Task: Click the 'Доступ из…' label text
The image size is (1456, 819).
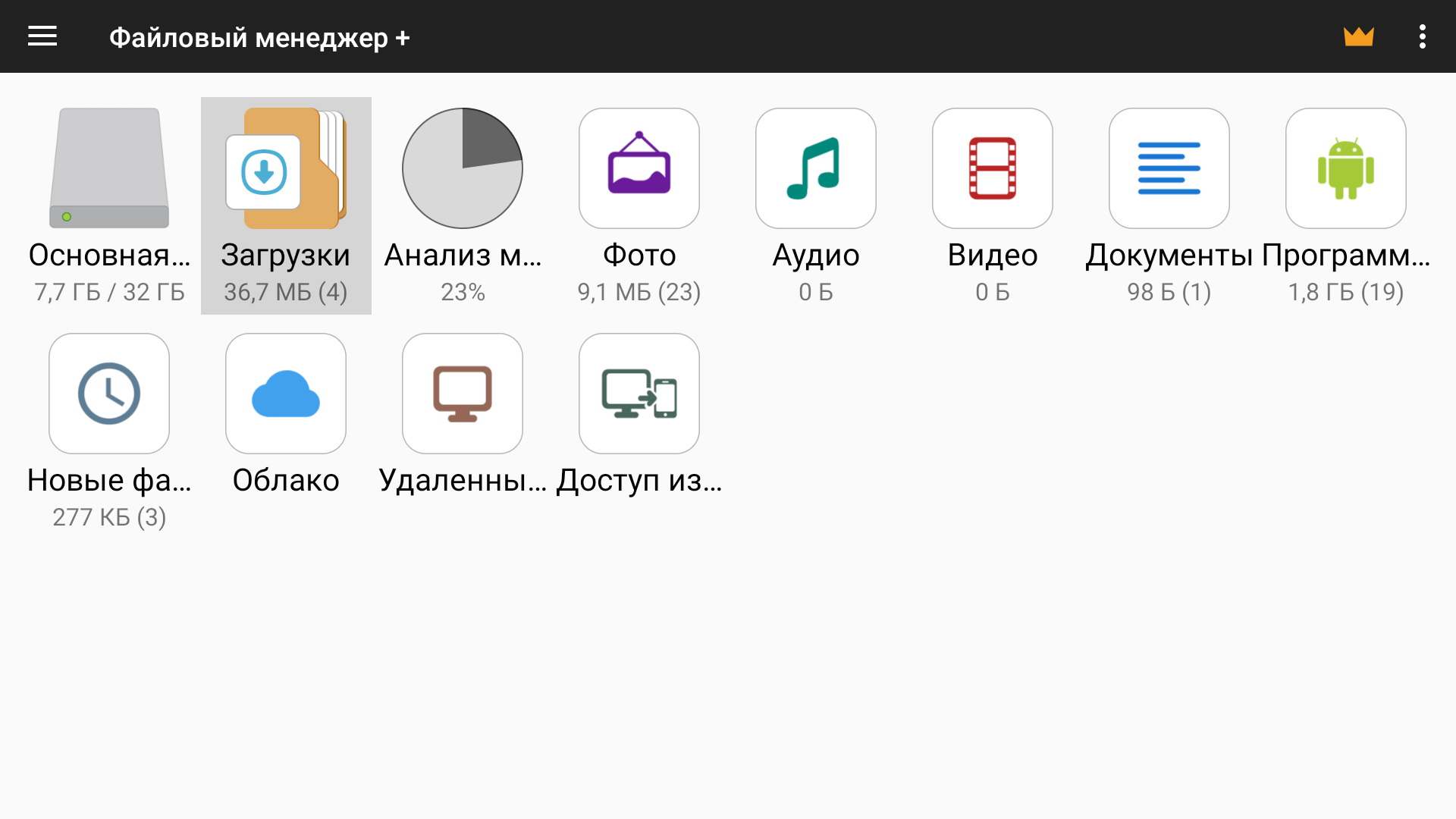Action: coord(639,481)
